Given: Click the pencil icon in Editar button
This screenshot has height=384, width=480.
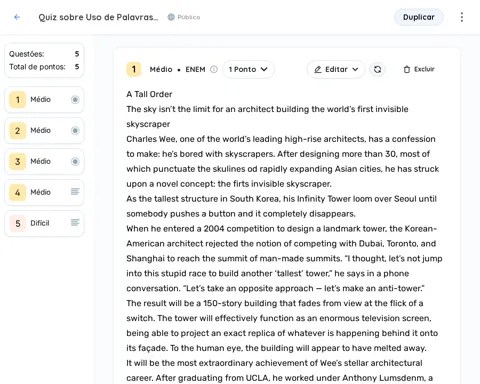Looking at the screenshot, I should (318, 69).
